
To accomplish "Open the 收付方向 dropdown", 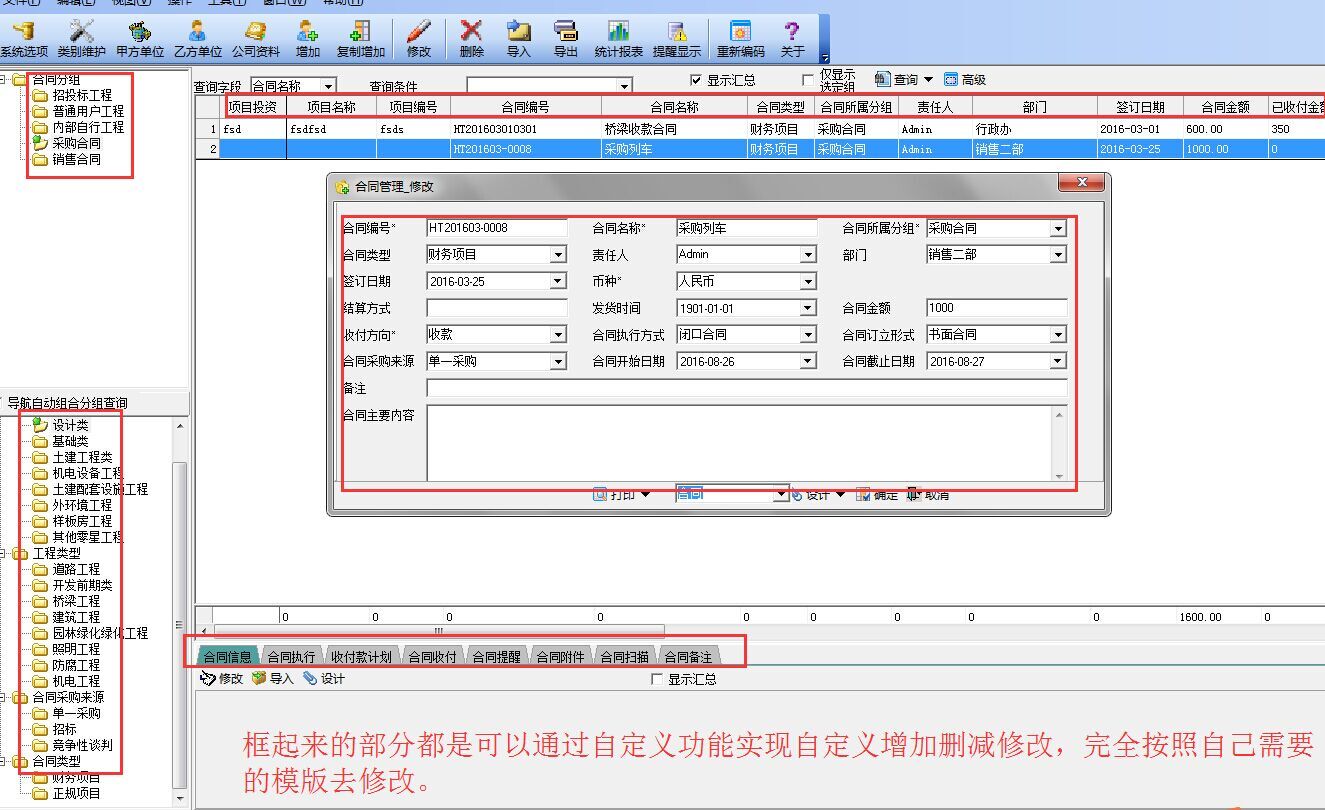I will point(558,335).
